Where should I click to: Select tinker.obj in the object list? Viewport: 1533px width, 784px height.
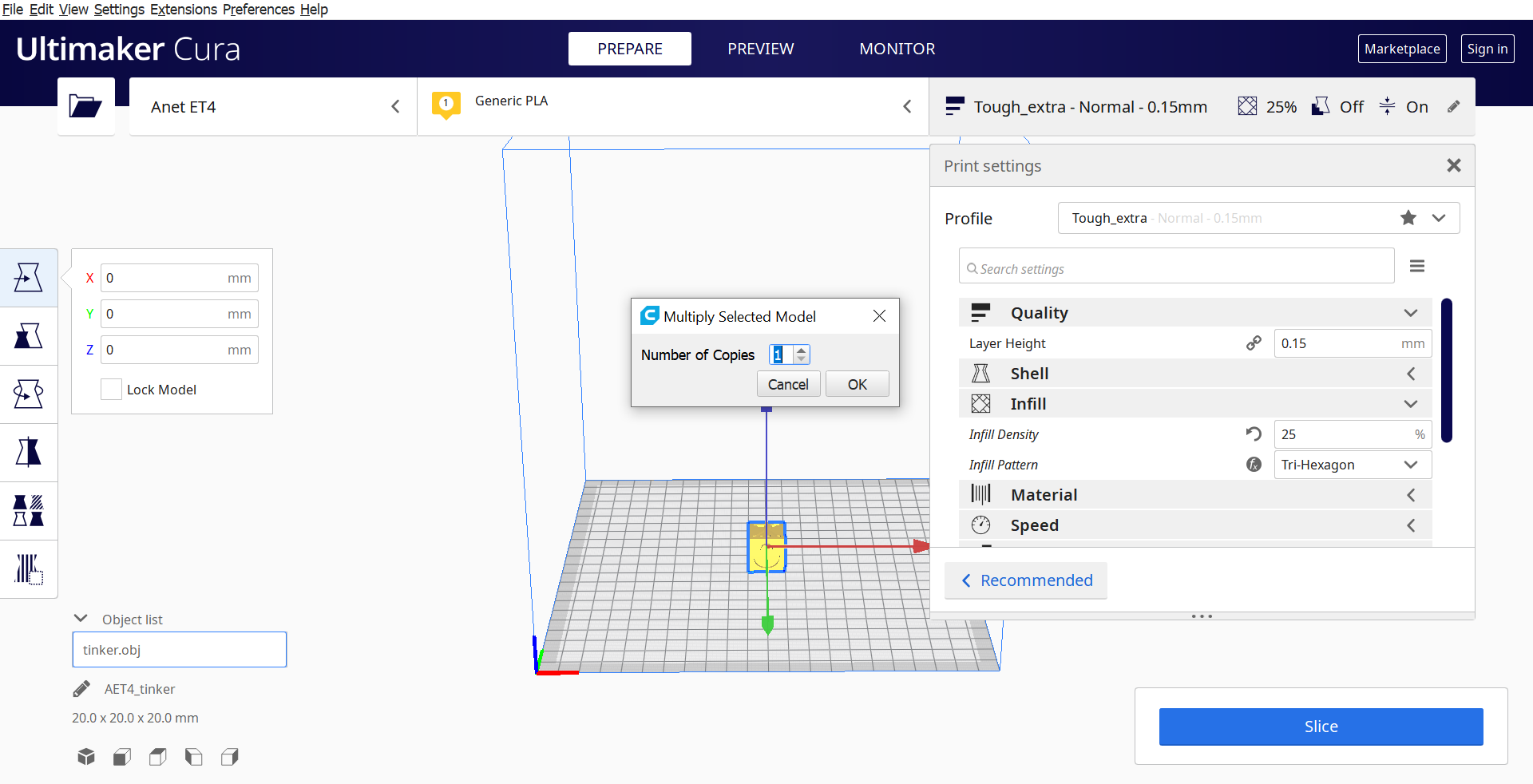coord(180,650)
